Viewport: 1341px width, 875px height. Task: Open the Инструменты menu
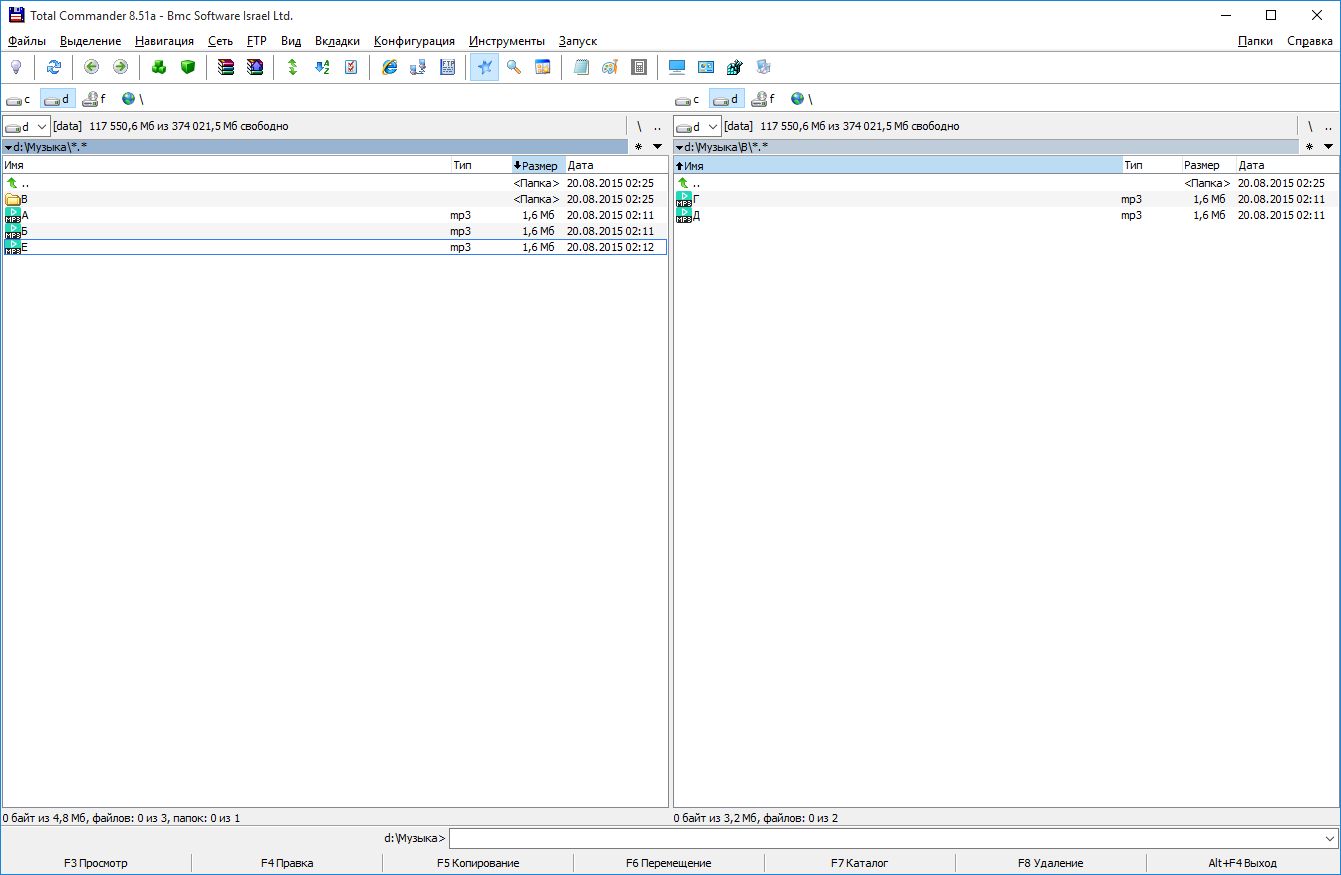click(506, 41)
